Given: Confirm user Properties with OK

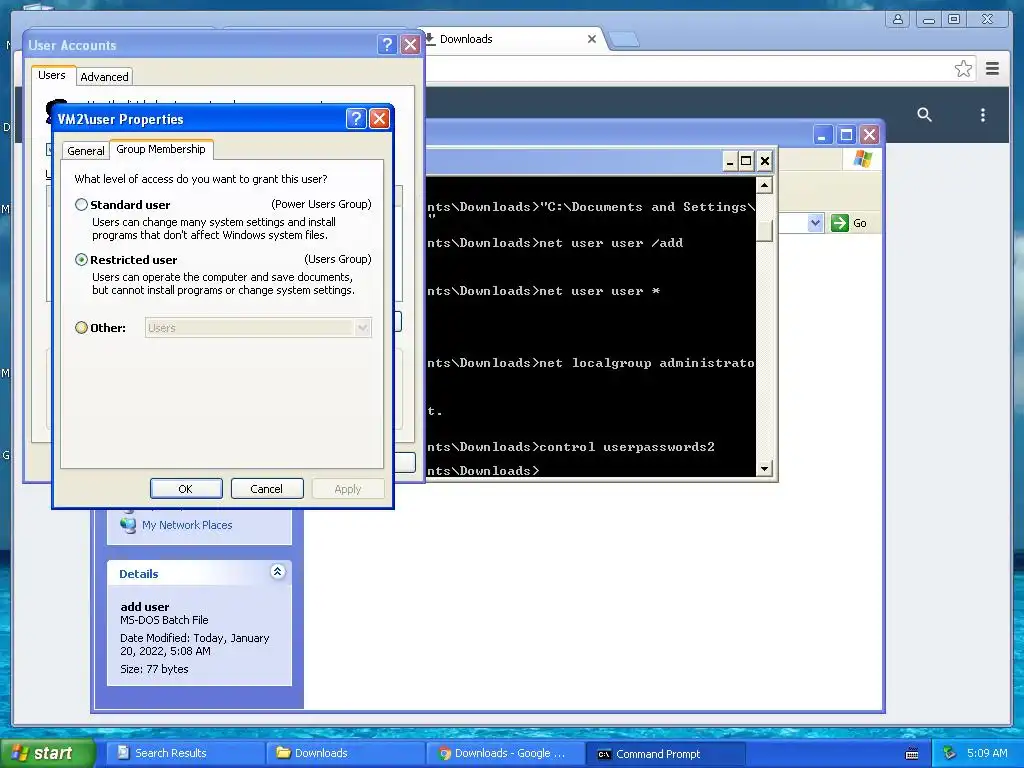Looking at the screenshot, I should click(186, 488).
